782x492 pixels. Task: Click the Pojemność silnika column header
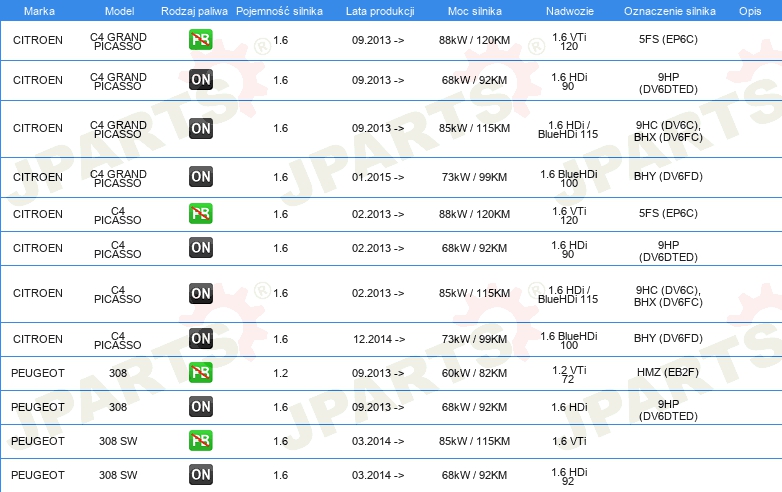(279, 11)
